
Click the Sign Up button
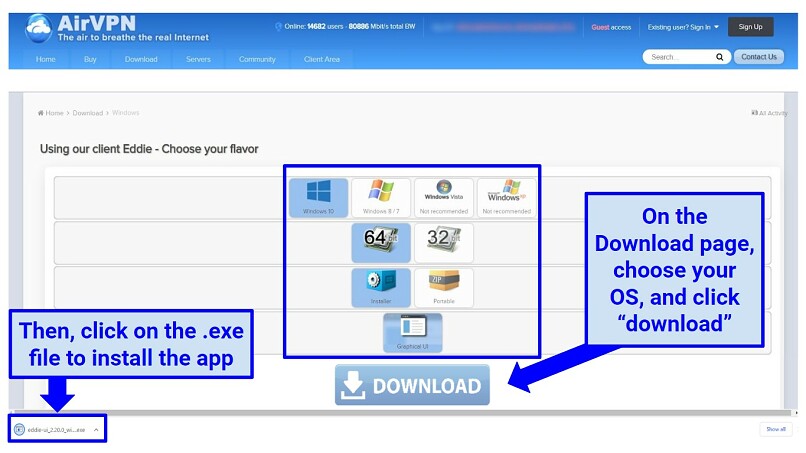pos(750,27)
